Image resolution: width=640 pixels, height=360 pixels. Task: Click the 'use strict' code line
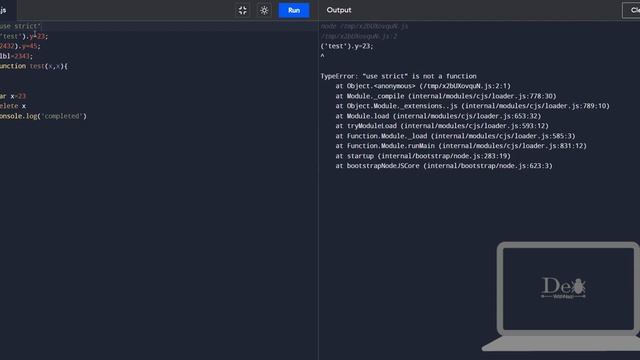click(x=20, y=26)
